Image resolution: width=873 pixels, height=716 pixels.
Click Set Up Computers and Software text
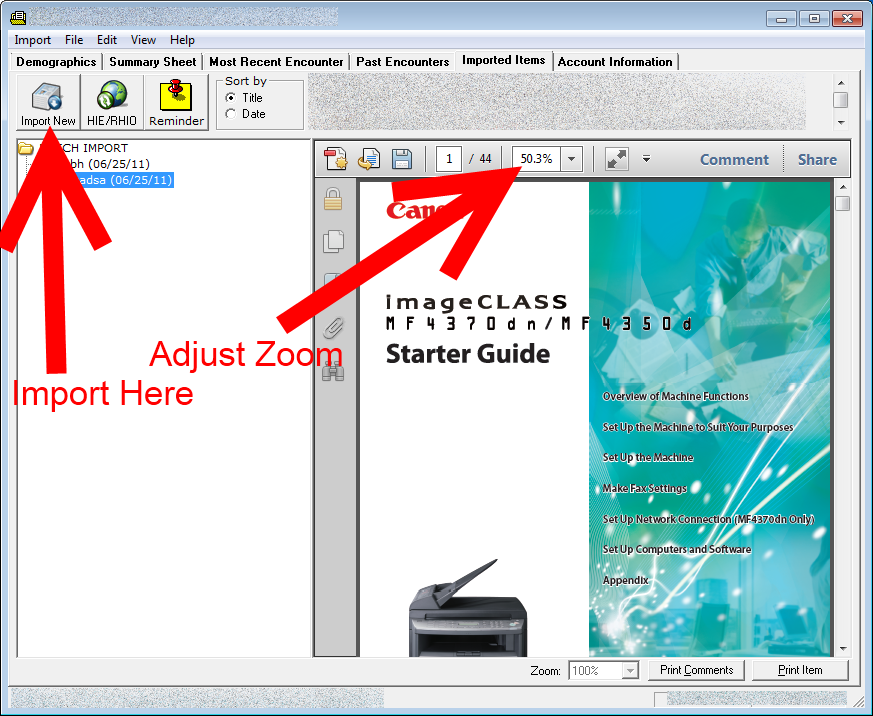pyautogui.click(x=676, y=550)
